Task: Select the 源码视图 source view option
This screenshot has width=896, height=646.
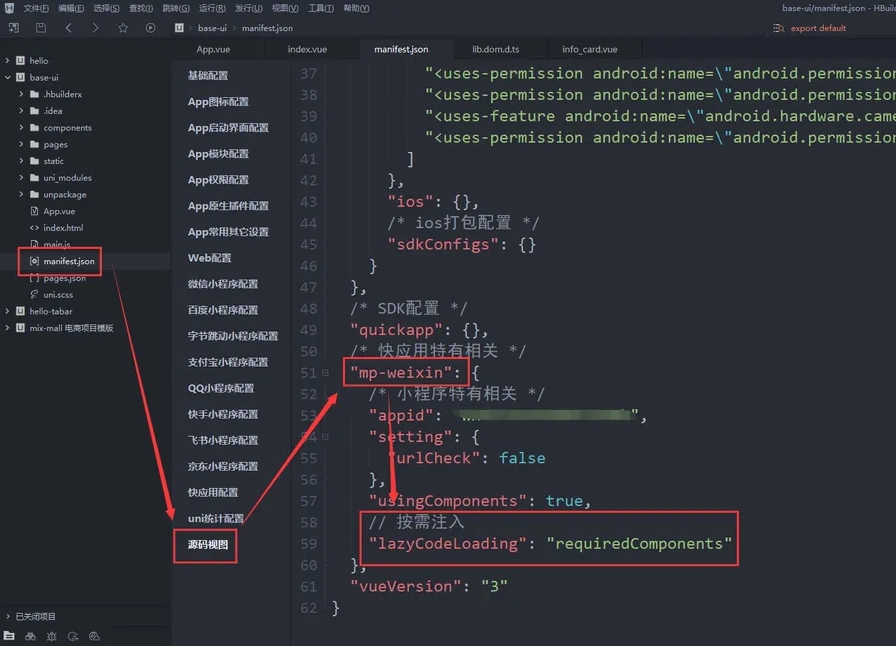Action: point(208,545)
